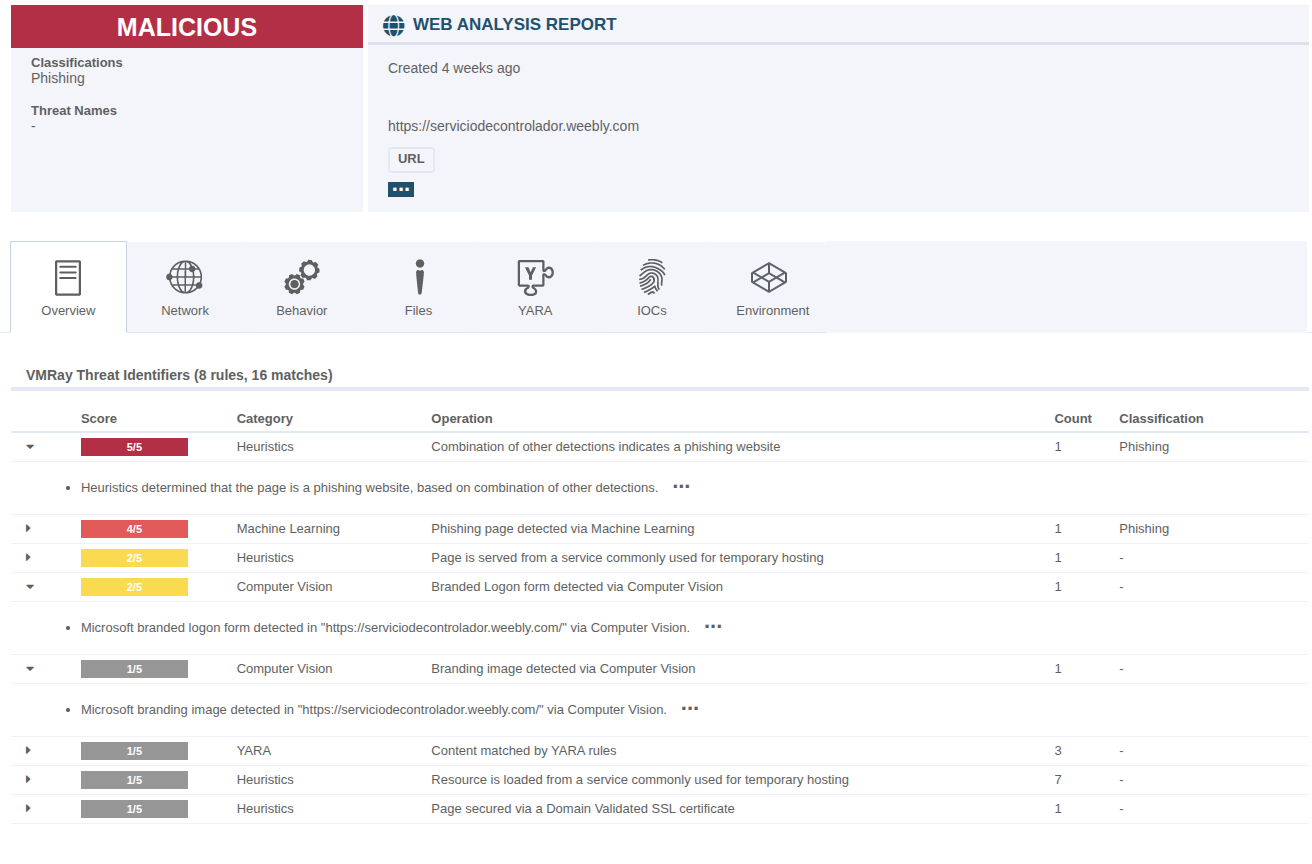
Task: Open the Network tab globe icon
Action: pyautogui.click(x=185, y=277)
